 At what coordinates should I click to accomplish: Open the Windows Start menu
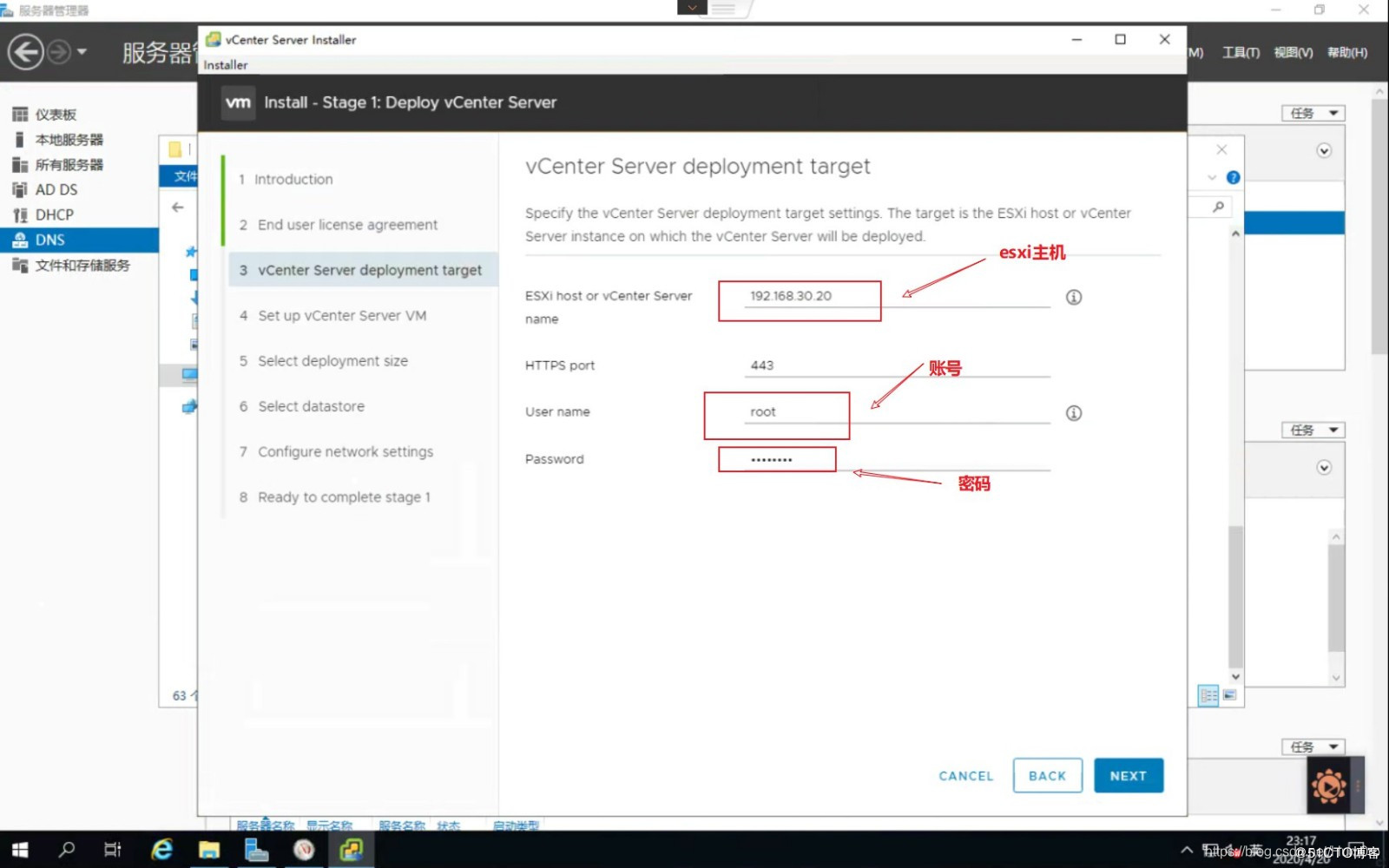[x=20, y=850]
